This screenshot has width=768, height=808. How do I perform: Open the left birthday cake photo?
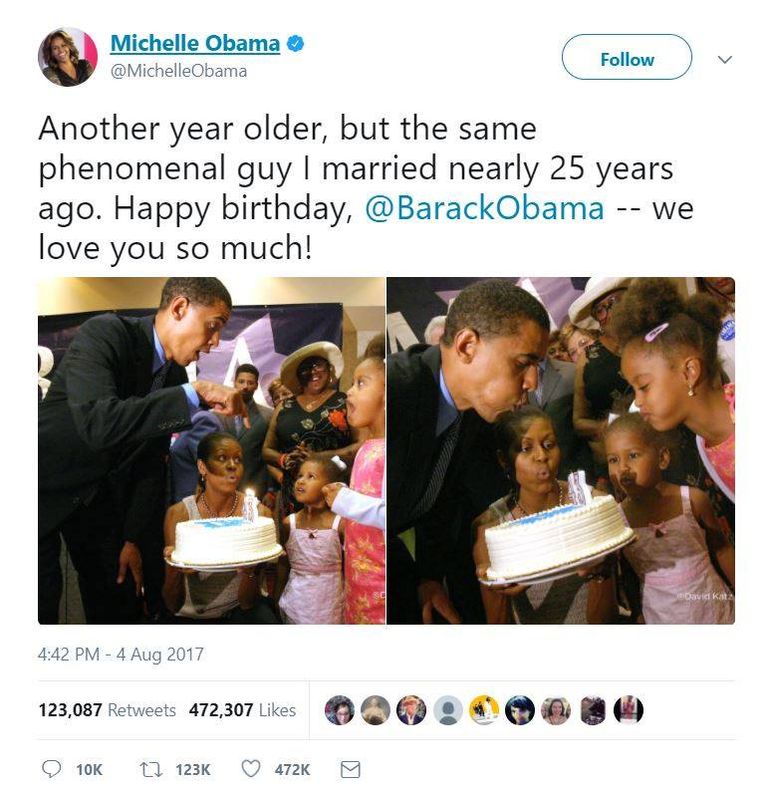211,451
